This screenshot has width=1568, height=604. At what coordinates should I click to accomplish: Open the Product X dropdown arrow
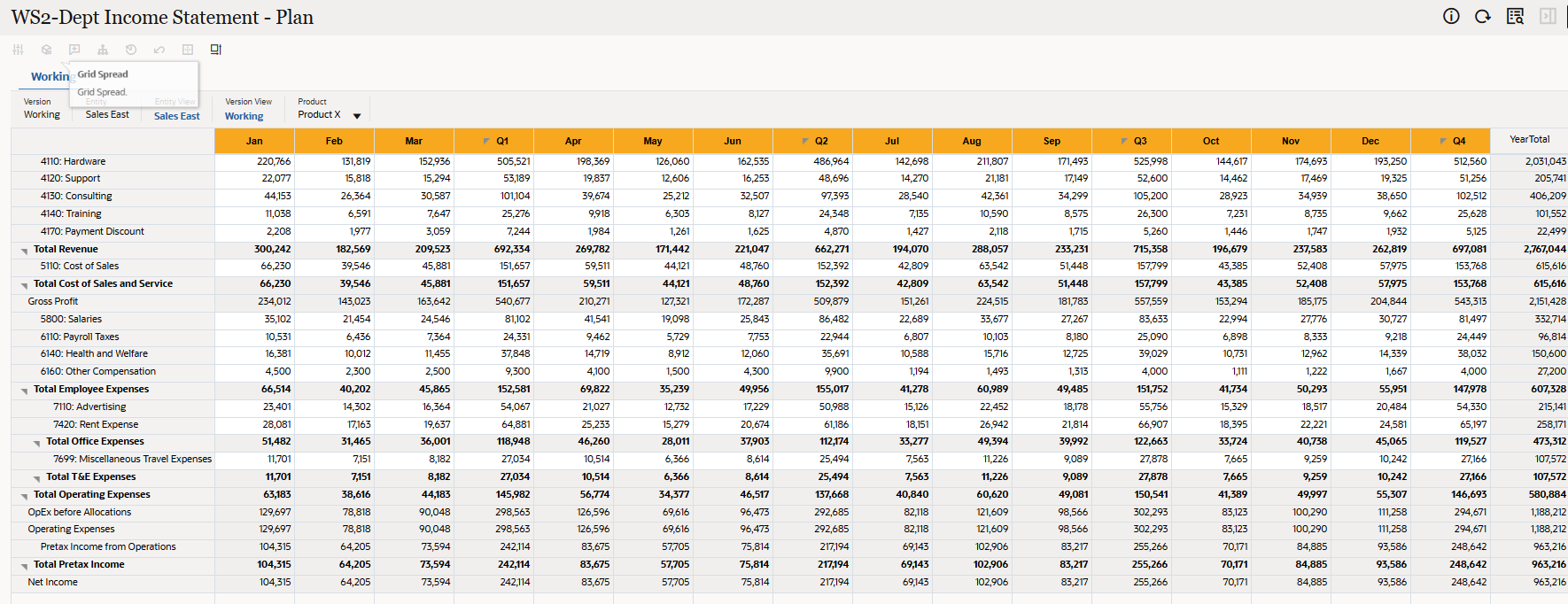357,116
